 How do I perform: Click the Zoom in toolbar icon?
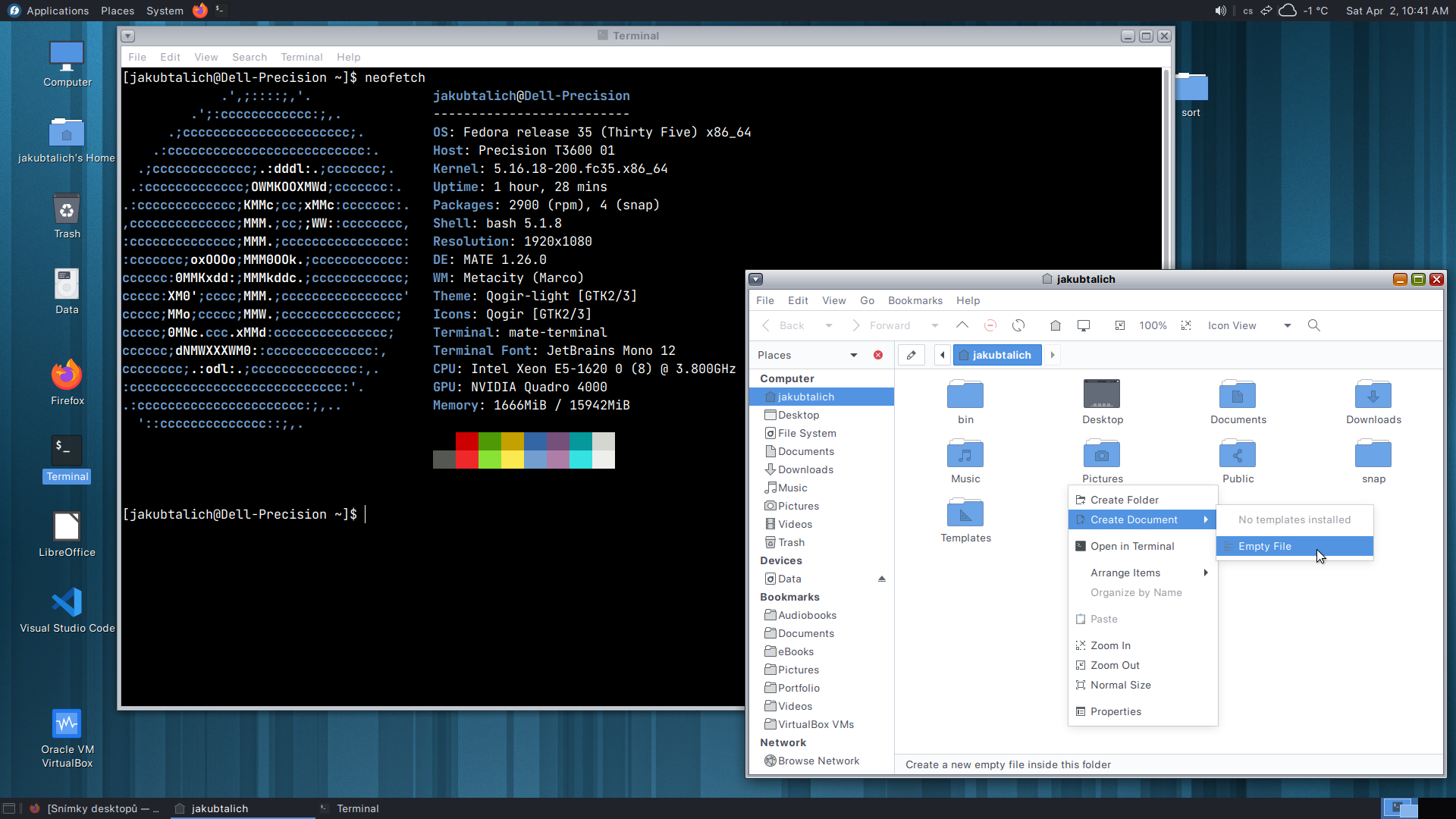(x=1186, y=325)
